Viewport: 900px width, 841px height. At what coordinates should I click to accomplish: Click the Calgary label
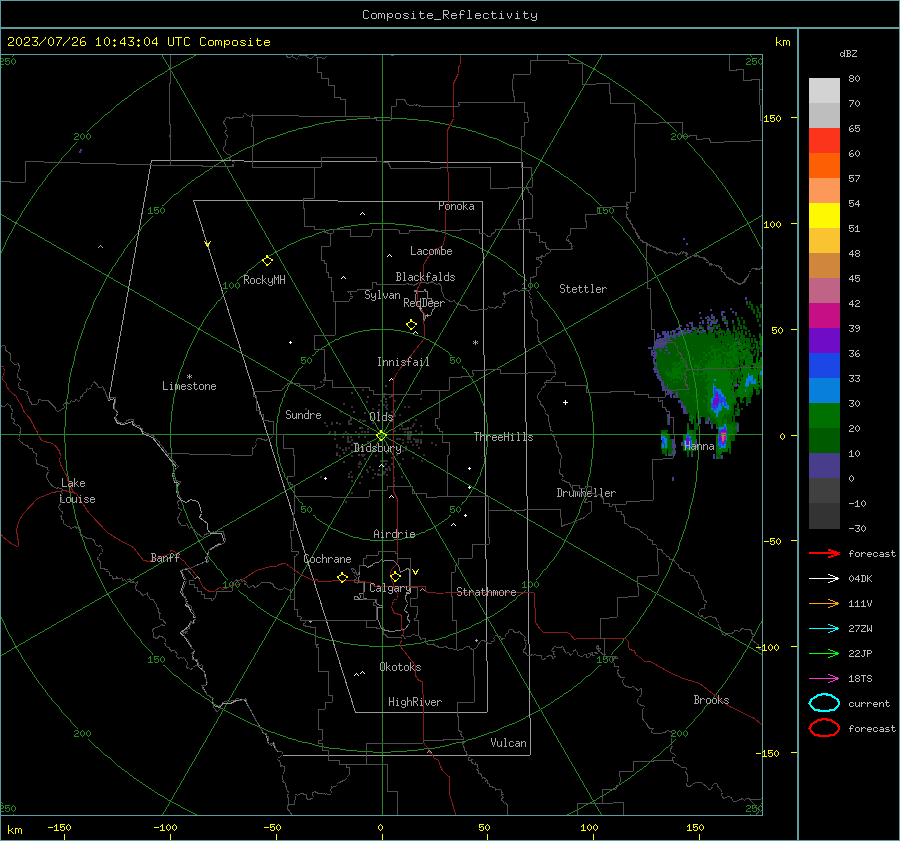pyautogui.click(x=390, y=588)
